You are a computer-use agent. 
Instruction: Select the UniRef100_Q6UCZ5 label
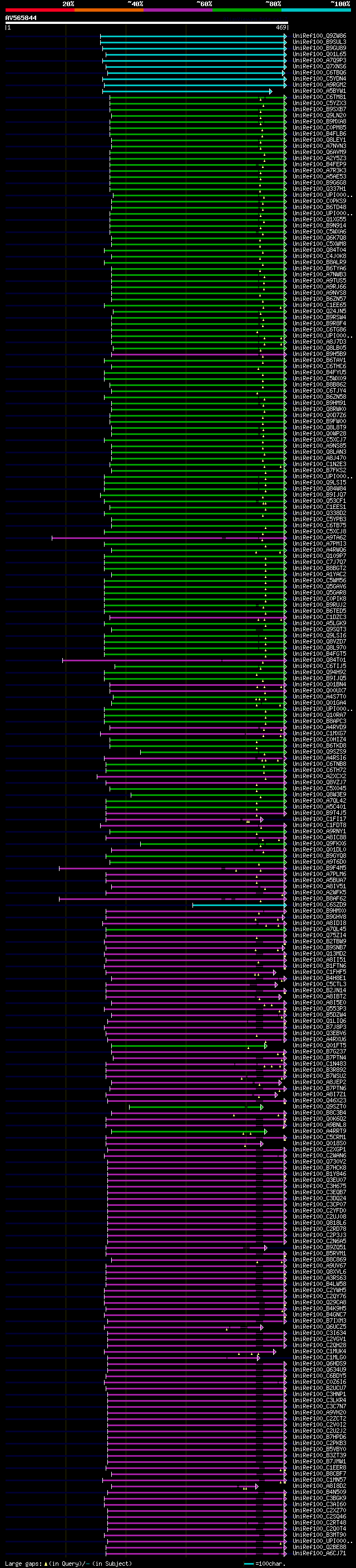coord(319,1327)
